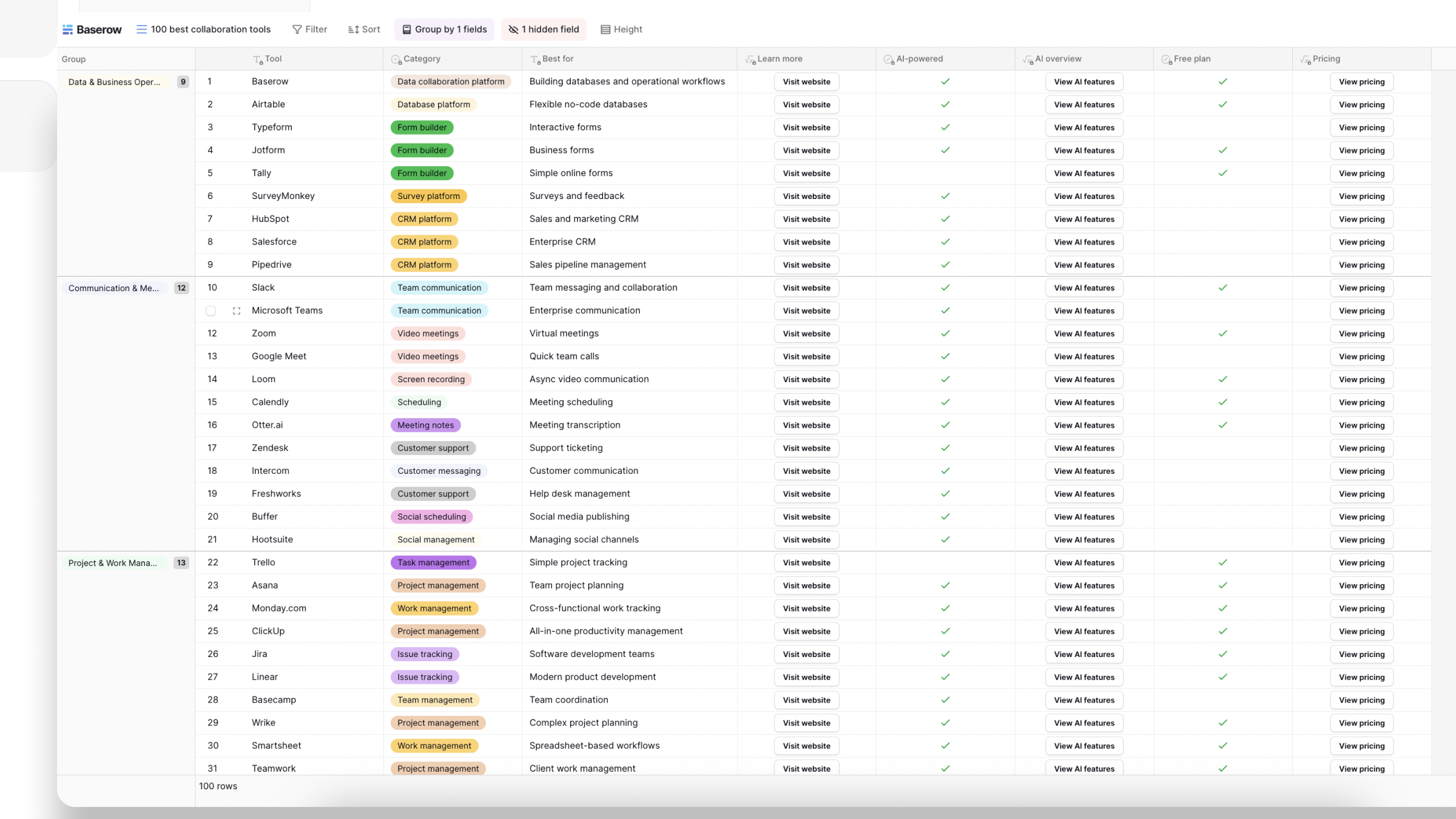Click the Google Meet tool name cell
Viewport: 1456px width, 819px height.
[x=289, y=356]
